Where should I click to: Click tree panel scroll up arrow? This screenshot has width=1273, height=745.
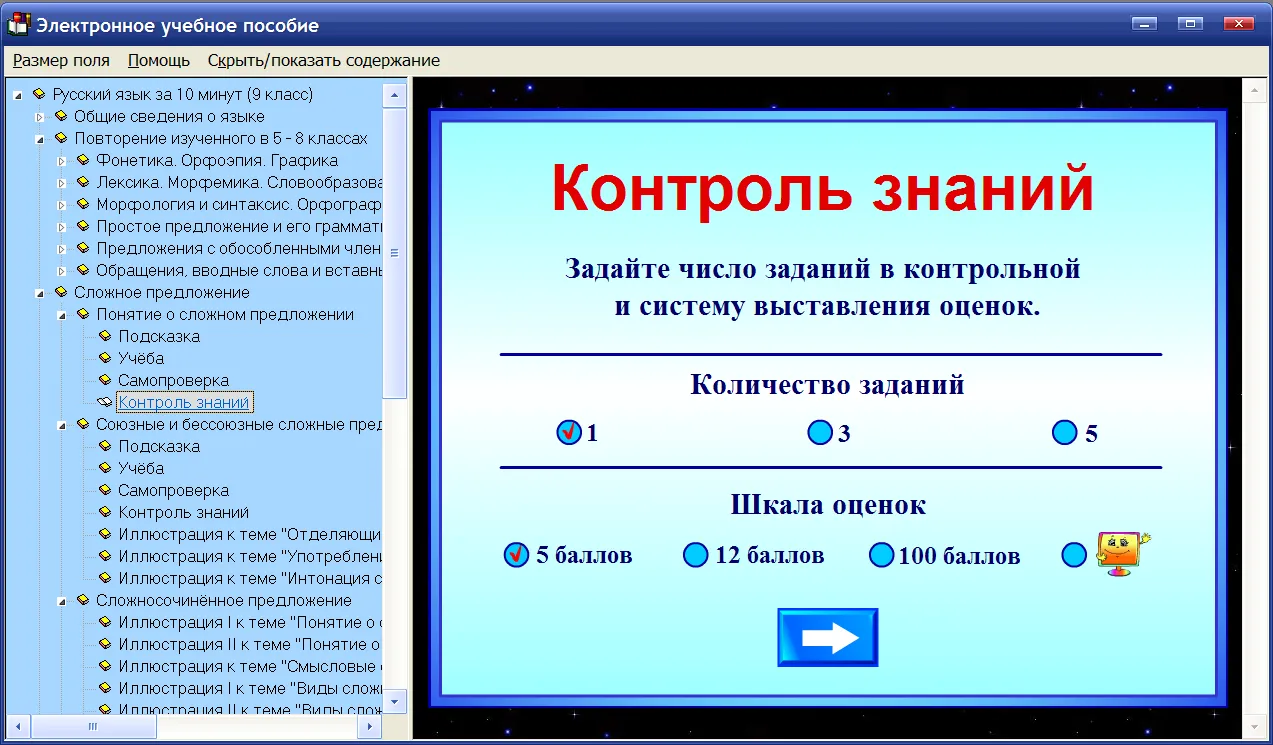[x=395, y=95]
